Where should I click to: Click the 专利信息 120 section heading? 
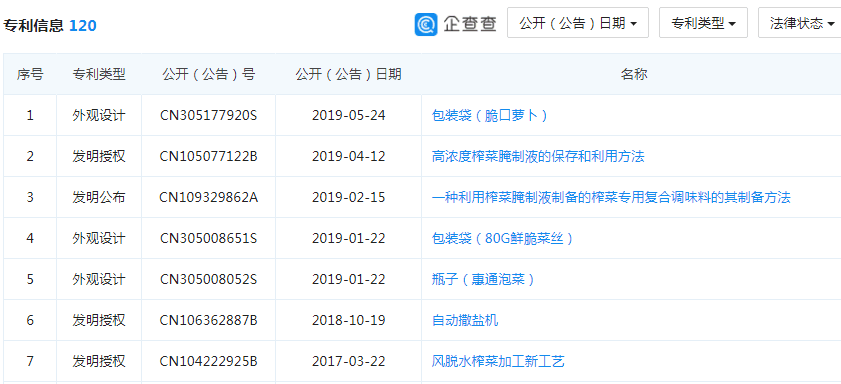(50, 25)
